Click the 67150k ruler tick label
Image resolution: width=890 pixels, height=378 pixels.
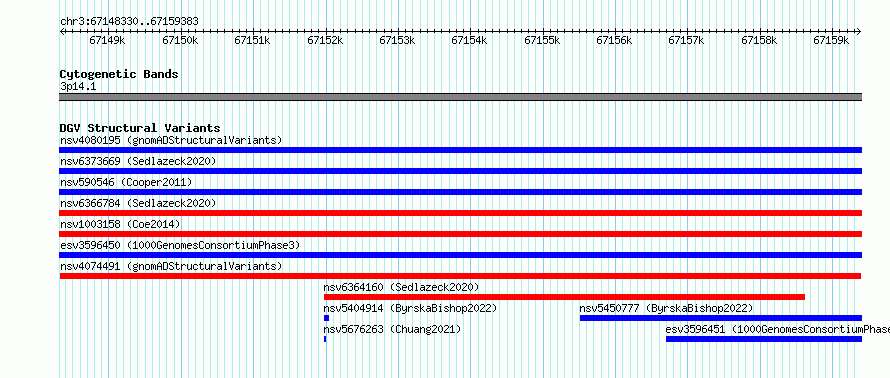(180, 40)
